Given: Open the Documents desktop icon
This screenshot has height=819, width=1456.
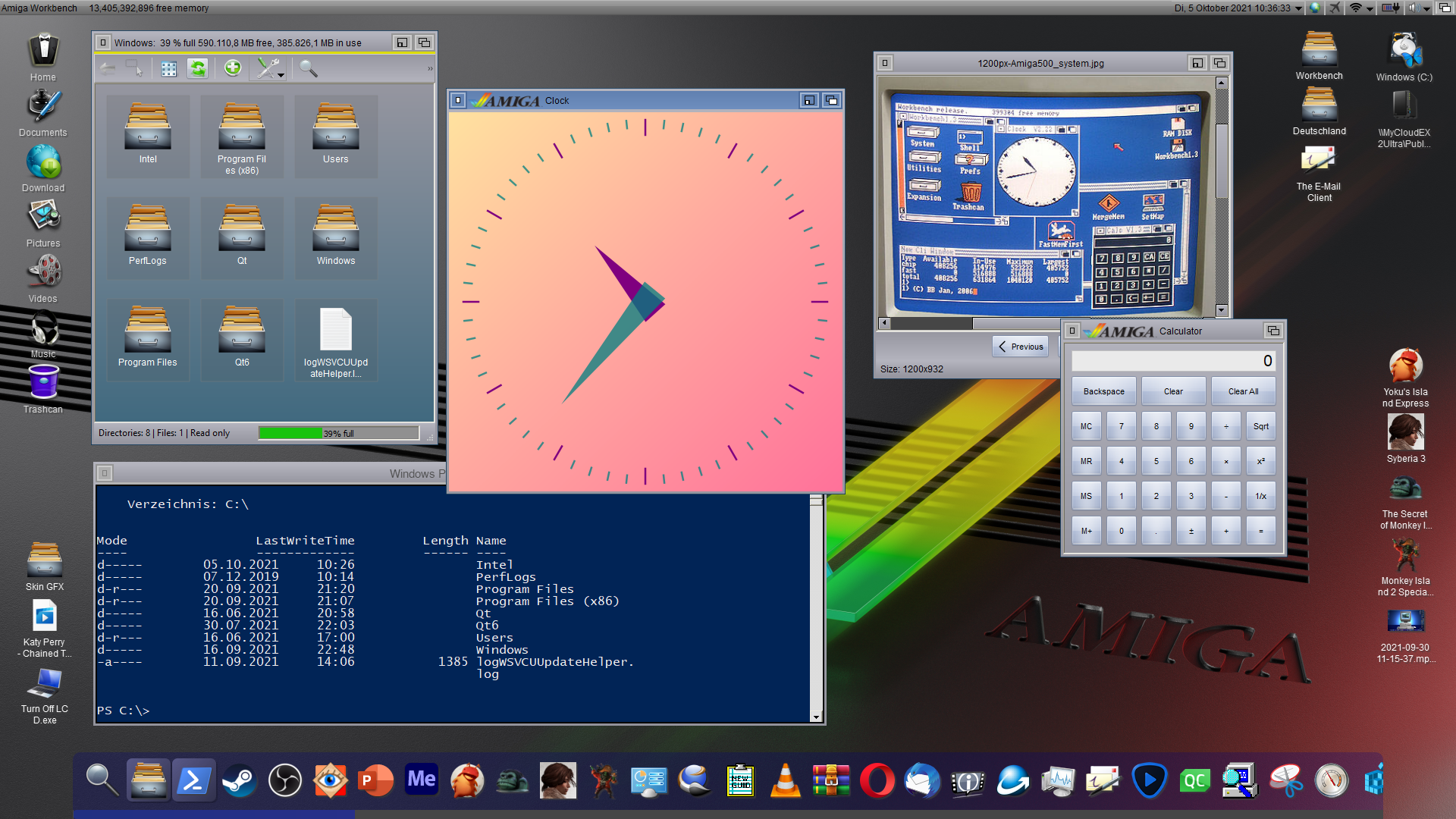Looking at the screenshot, I should [43, 112].
